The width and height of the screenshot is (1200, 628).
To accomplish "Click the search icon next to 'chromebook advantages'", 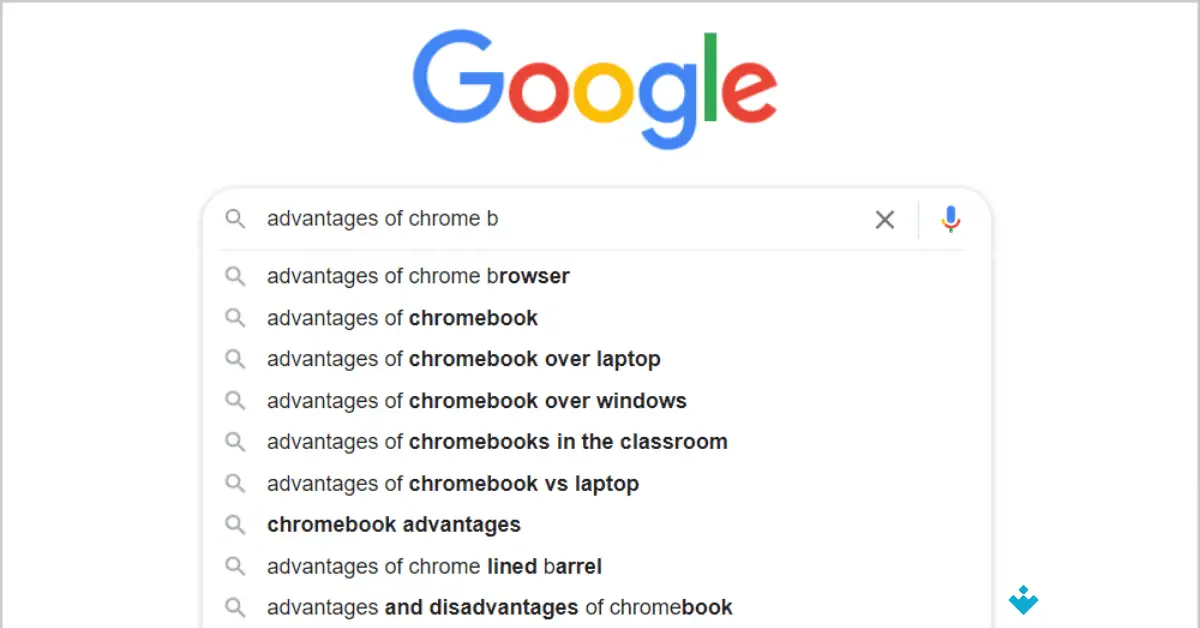I will [x=236, y=524].
